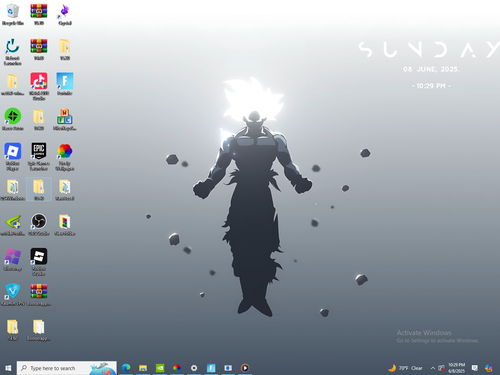The image size is (500, 375).
Task: Open the Radmin VPN desktop shortcut
Action: point(13,294)
